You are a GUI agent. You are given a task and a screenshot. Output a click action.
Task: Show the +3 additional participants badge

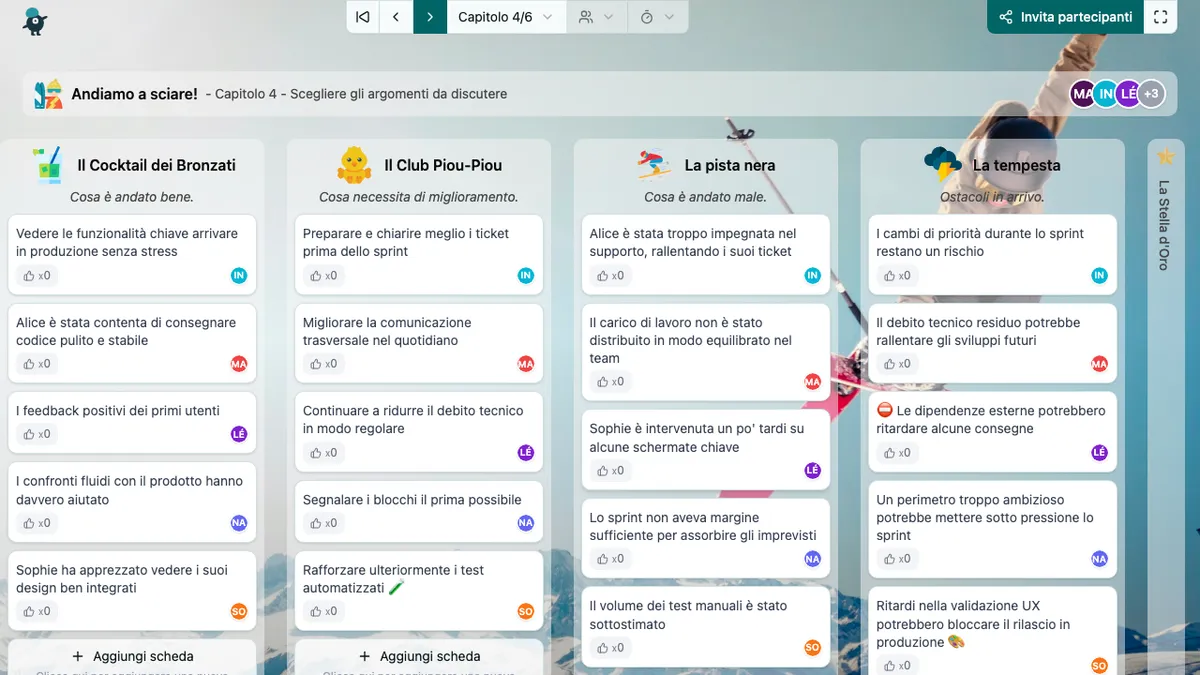point(1151,94)
